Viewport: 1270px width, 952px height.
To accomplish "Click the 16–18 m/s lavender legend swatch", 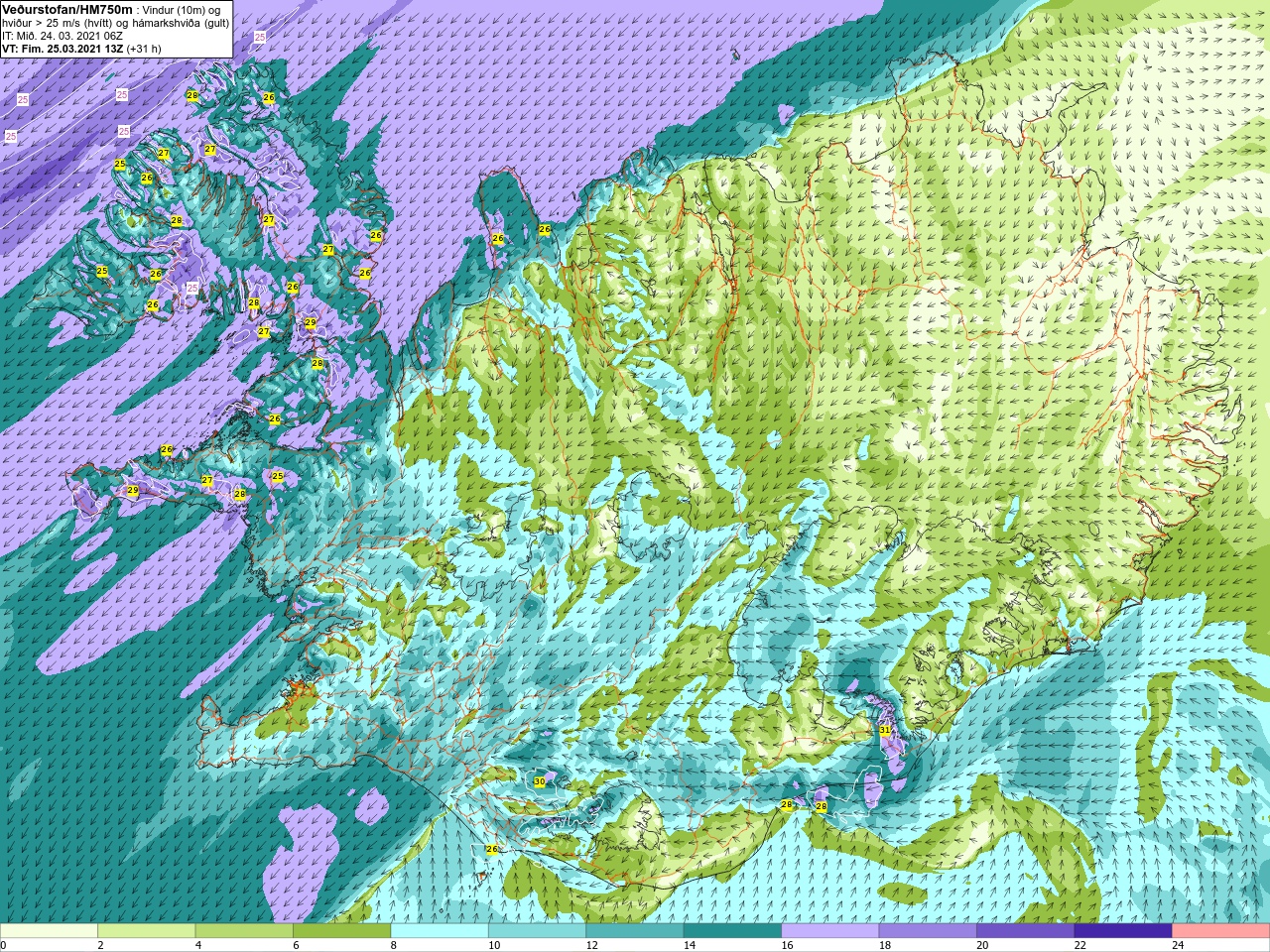I will tap(830, 931).
